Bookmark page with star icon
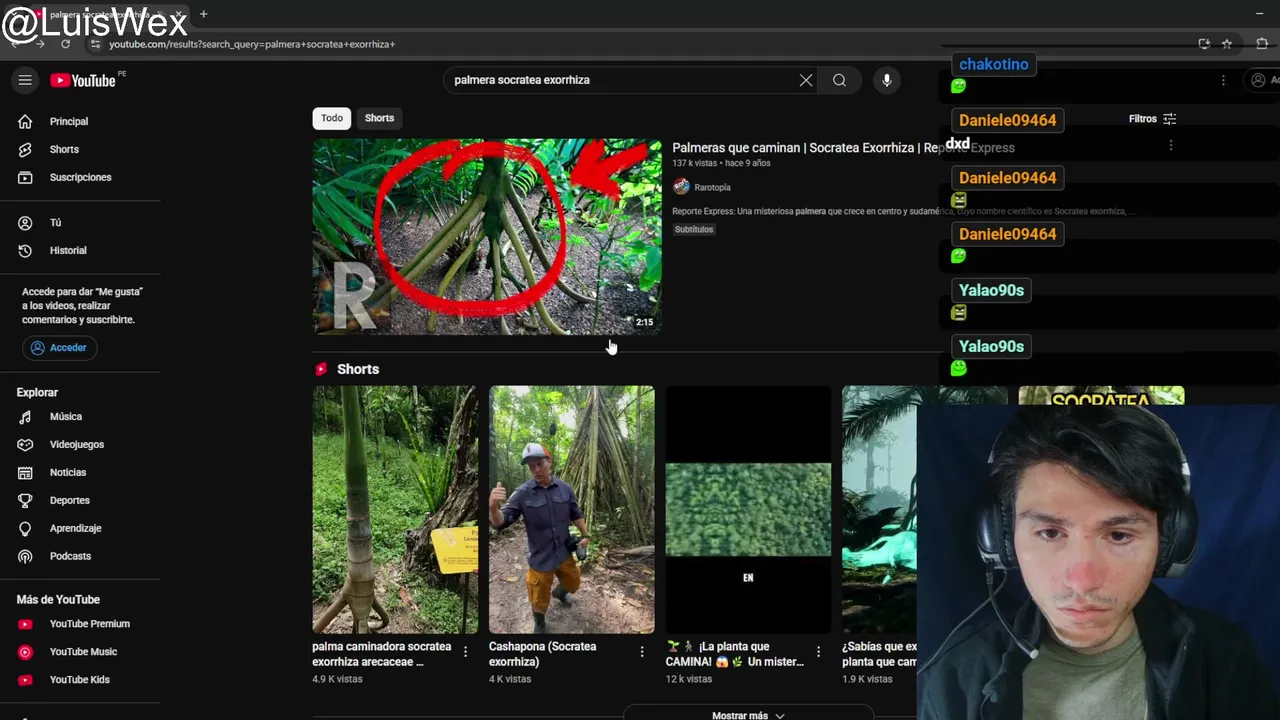Viewport: 1280px width, 720px height. [1227, 44]
